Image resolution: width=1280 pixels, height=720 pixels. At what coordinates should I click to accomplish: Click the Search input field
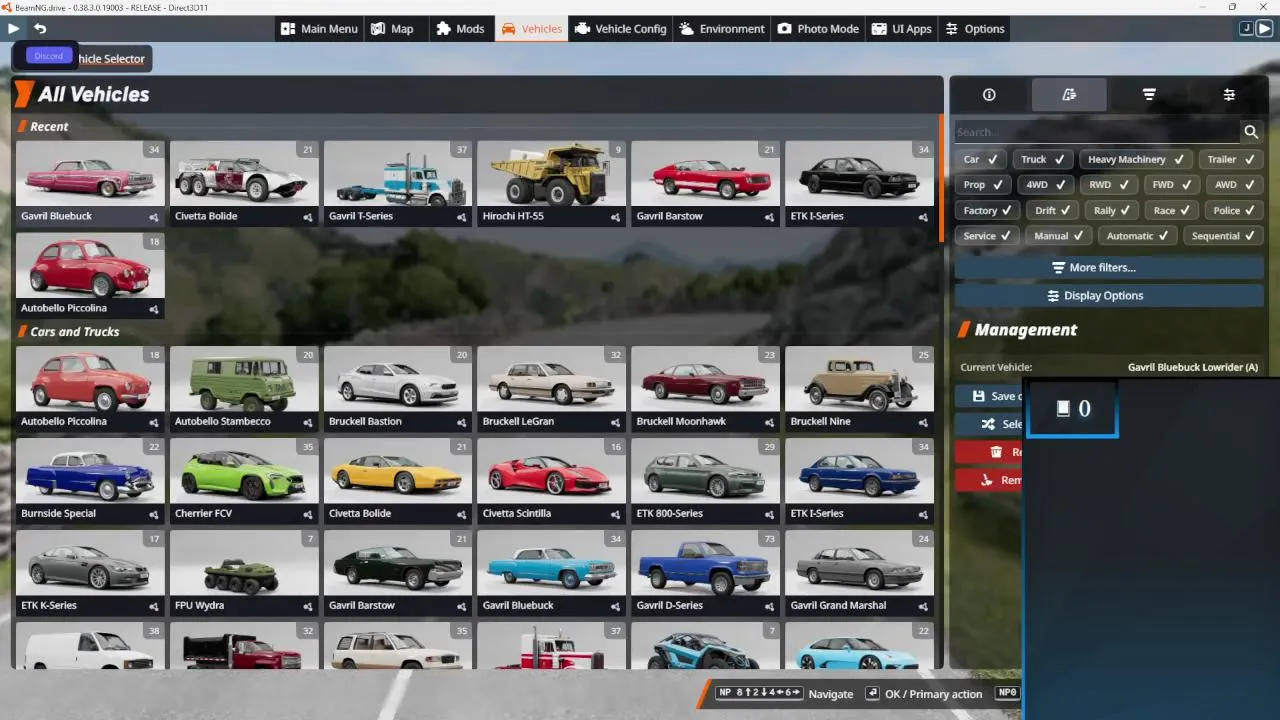1097,132
